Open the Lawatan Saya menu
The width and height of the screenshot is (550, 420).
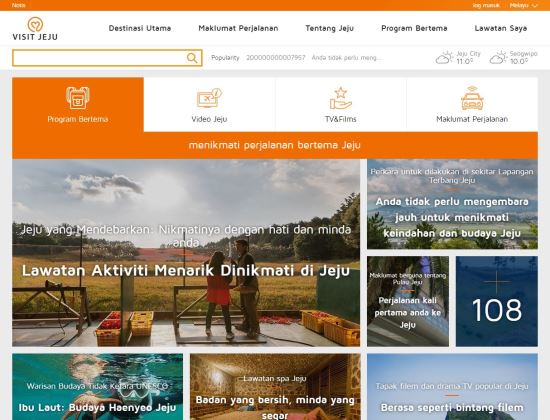501,28
